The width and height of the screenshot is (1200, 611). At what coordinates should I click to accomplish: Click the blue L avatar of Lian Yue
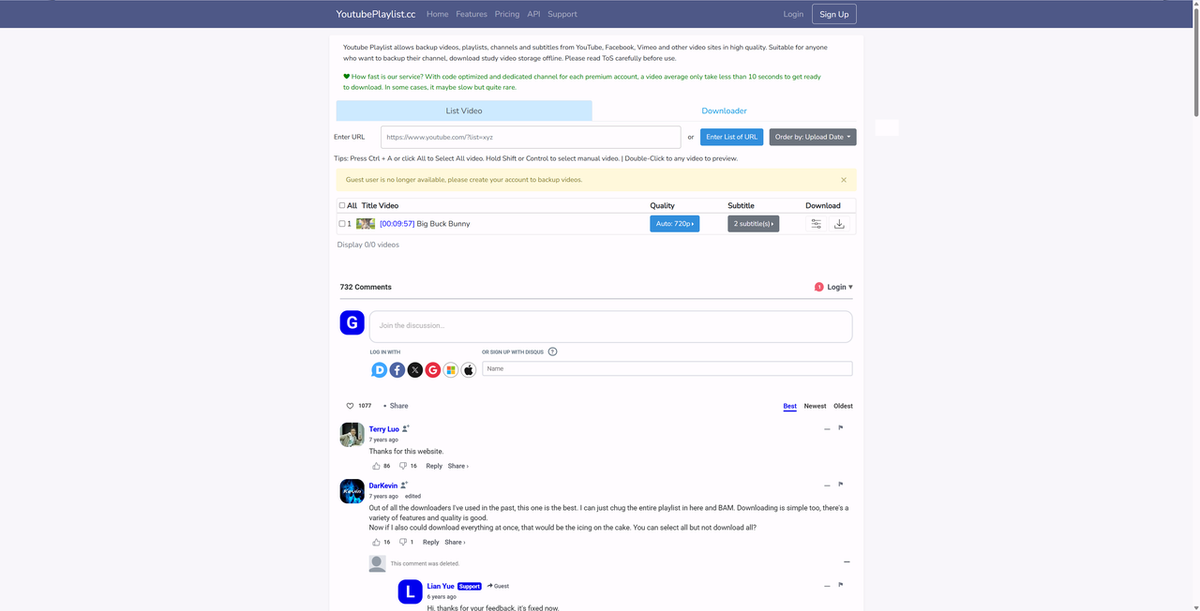410,592
